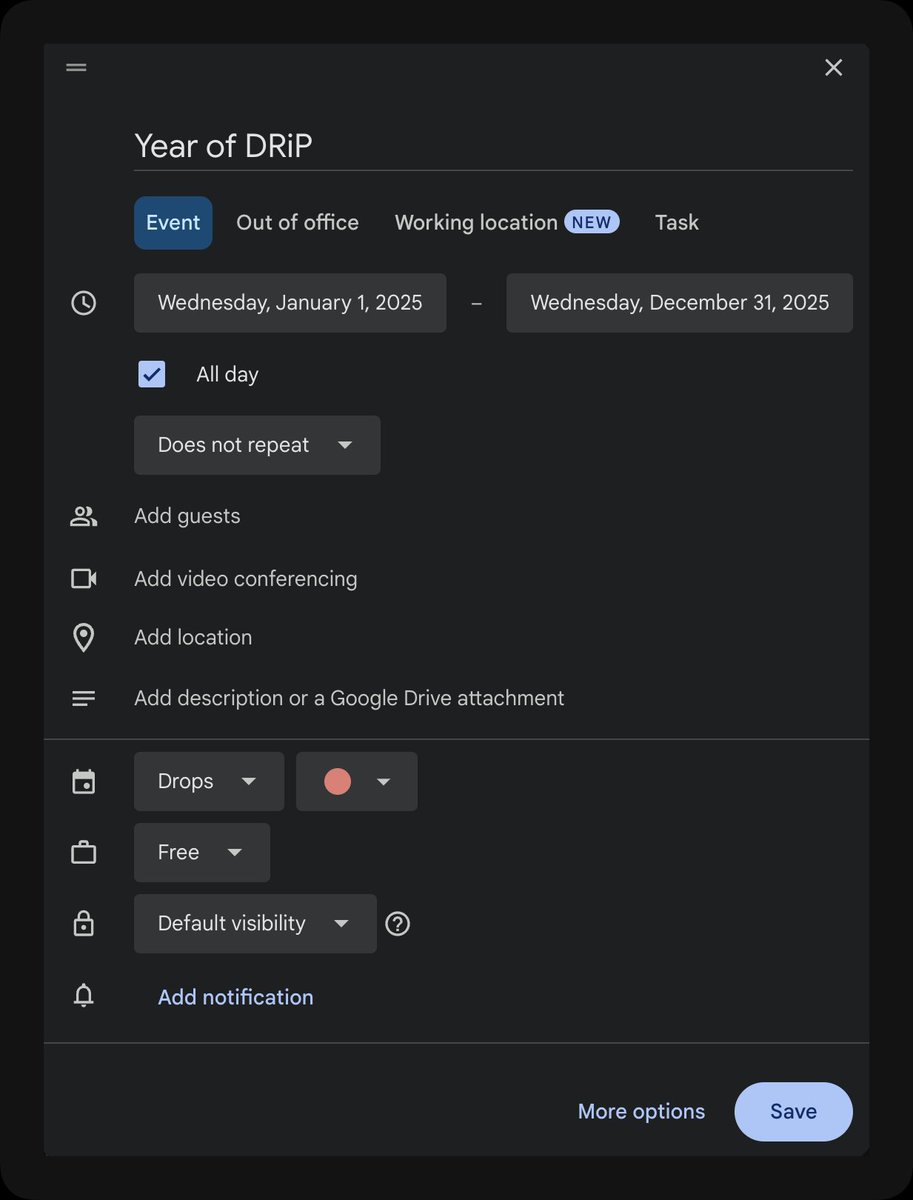Screen dimensions: 913x1200
Task: Click the video camera icon
Action: click(84, 578)
